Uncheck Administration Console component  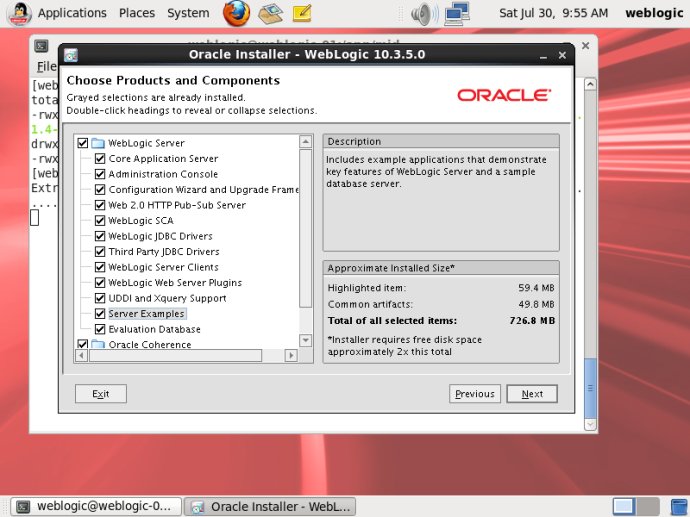(100, 174)
